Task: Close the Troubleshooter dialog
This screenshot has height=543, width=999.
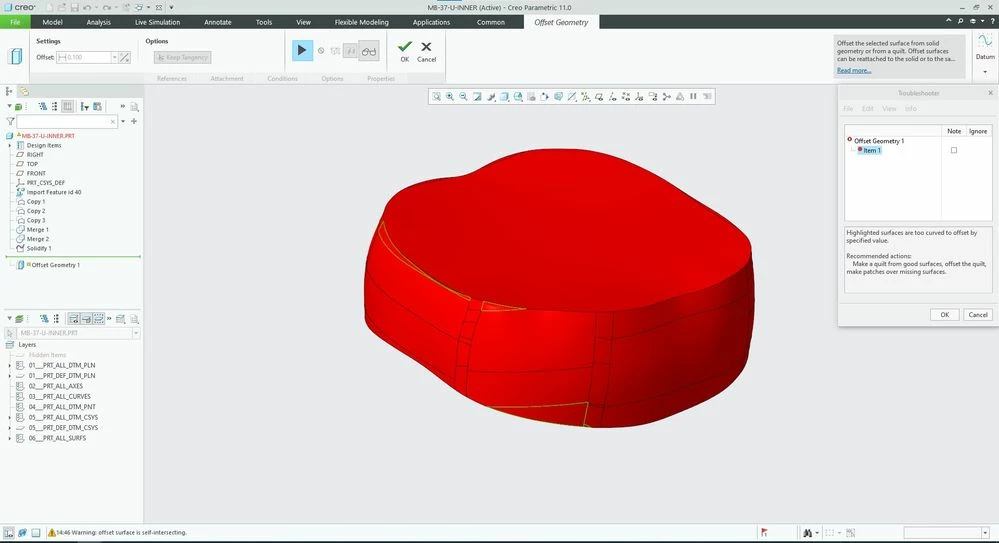Action: click(990, 93)
